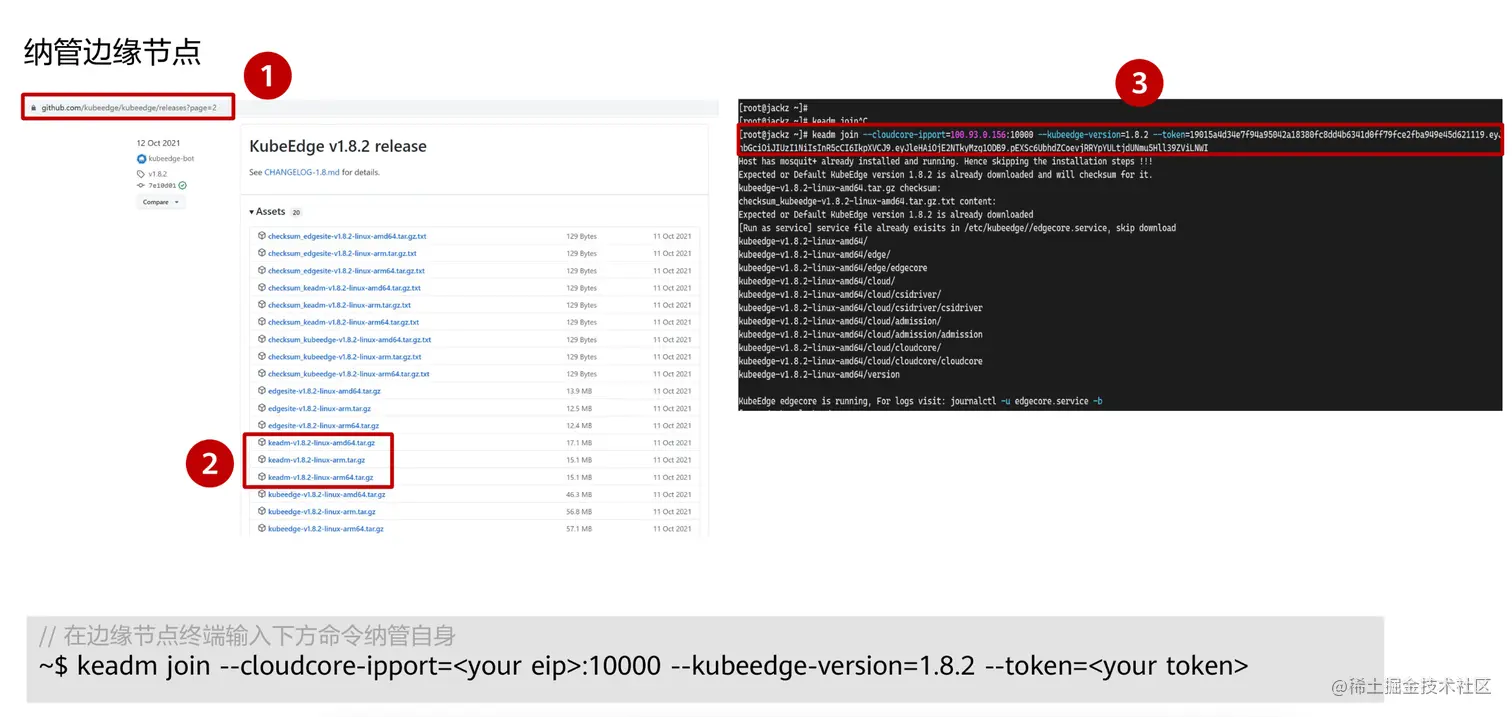This screenshot has height=717, width=1512.
Task: Download edgesite-v1.8.2-linux-amd64.tar.gz
Action: pos(324,391)
